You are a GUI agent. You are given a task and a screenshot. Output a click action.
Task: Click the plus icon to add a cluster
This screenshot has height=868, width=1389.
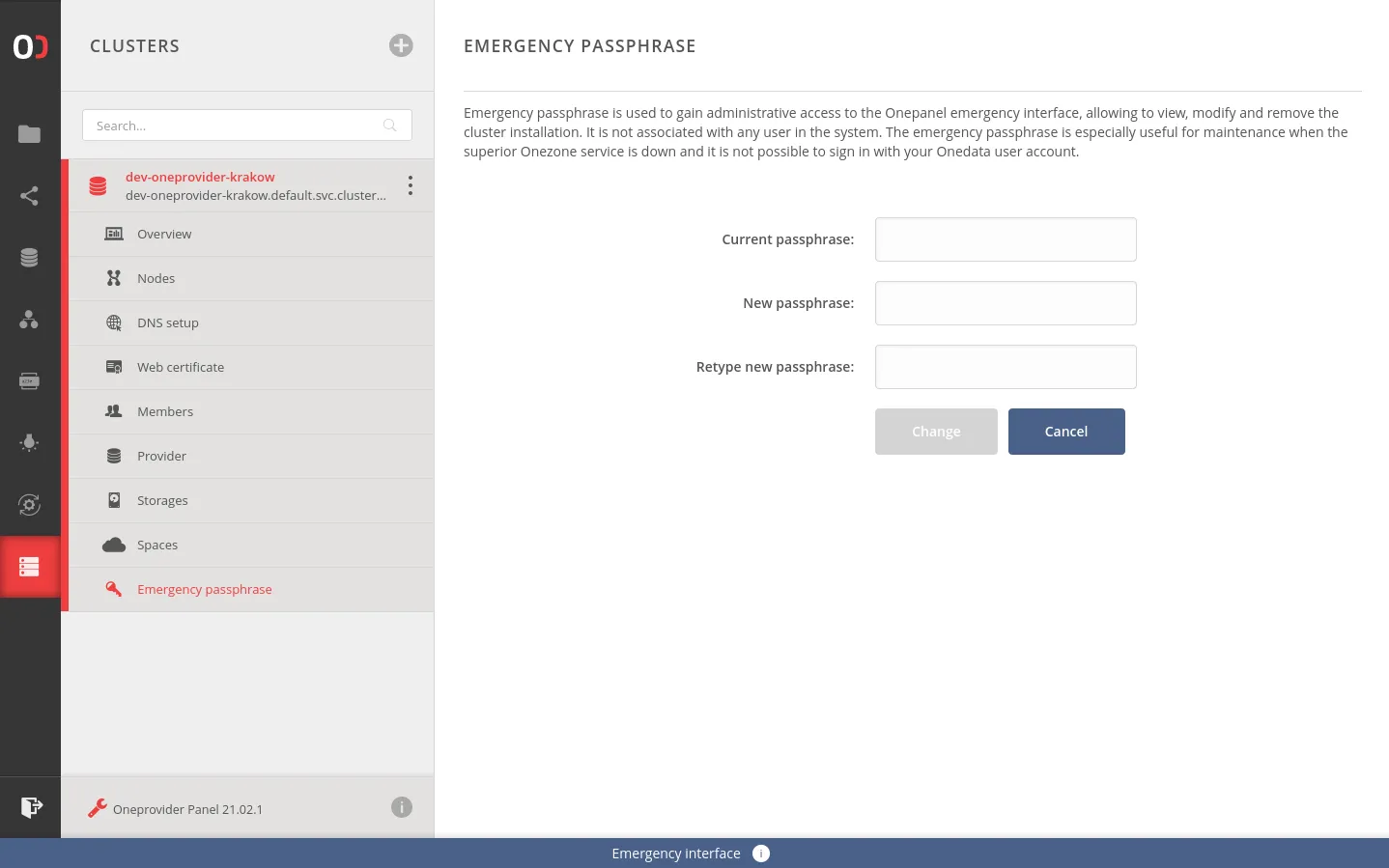(x=401, y=45)
